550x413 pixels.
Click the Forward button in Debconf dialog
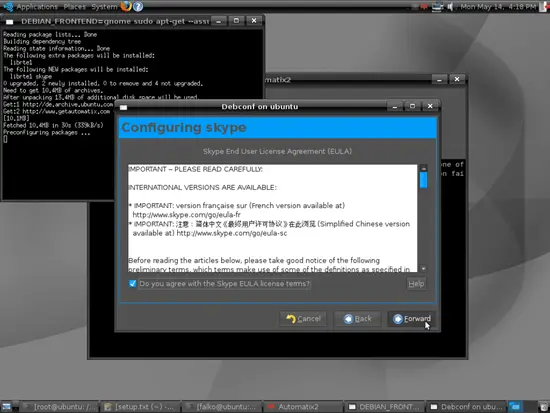pyautogui.click(x=411, y=319)
